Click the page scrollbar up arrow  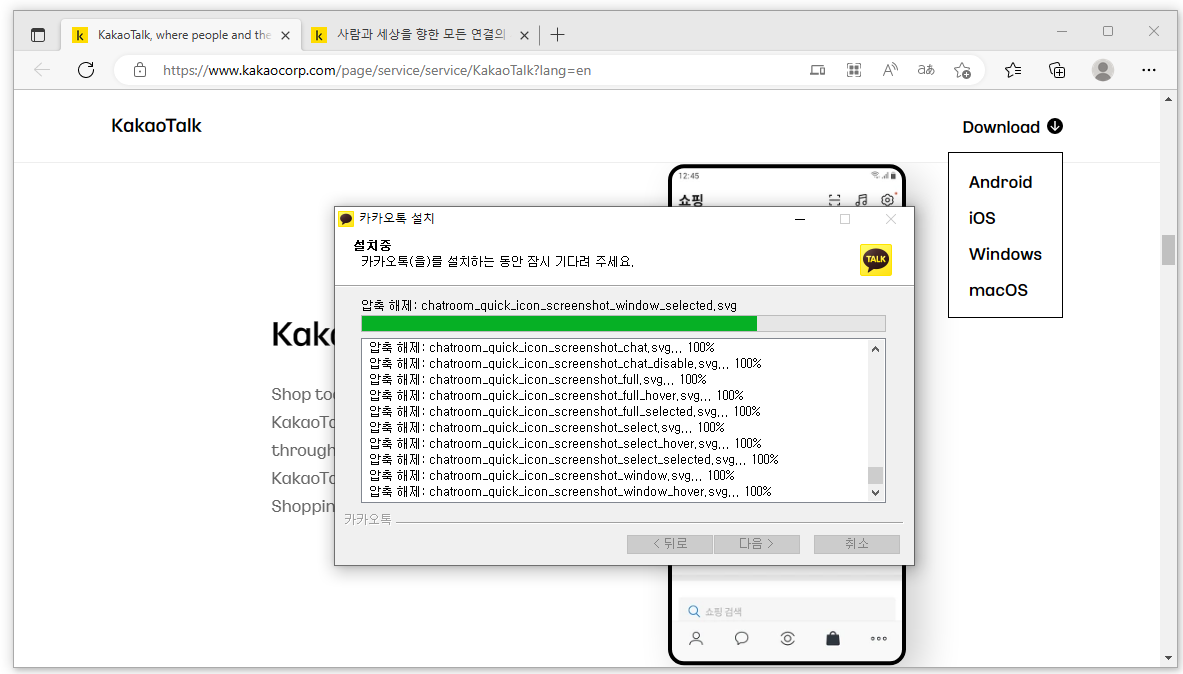[x=1168, y=99]
